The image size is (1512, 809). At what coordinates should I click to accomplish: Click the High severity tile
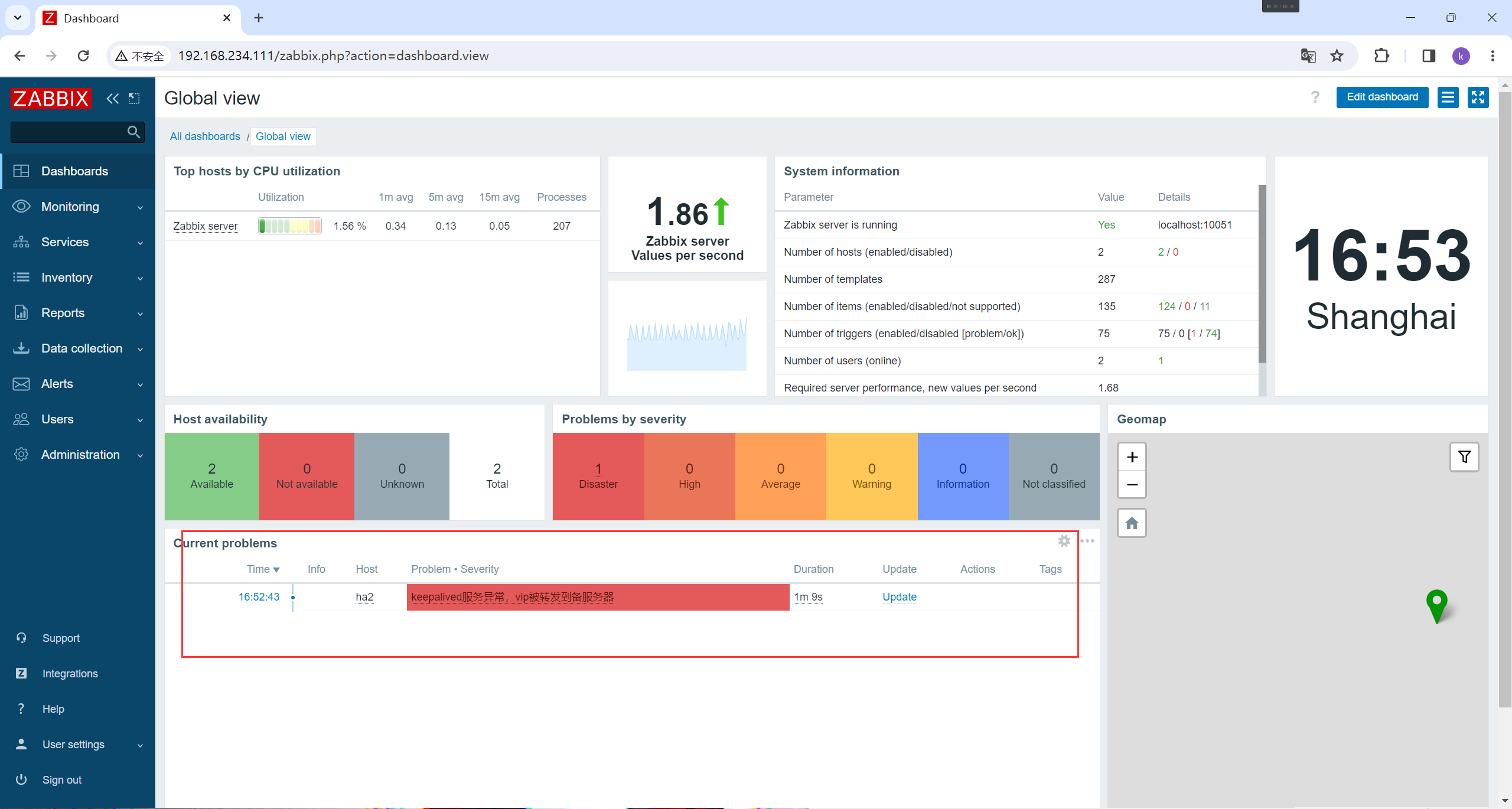pyautogui.click(x=690, y=477)
